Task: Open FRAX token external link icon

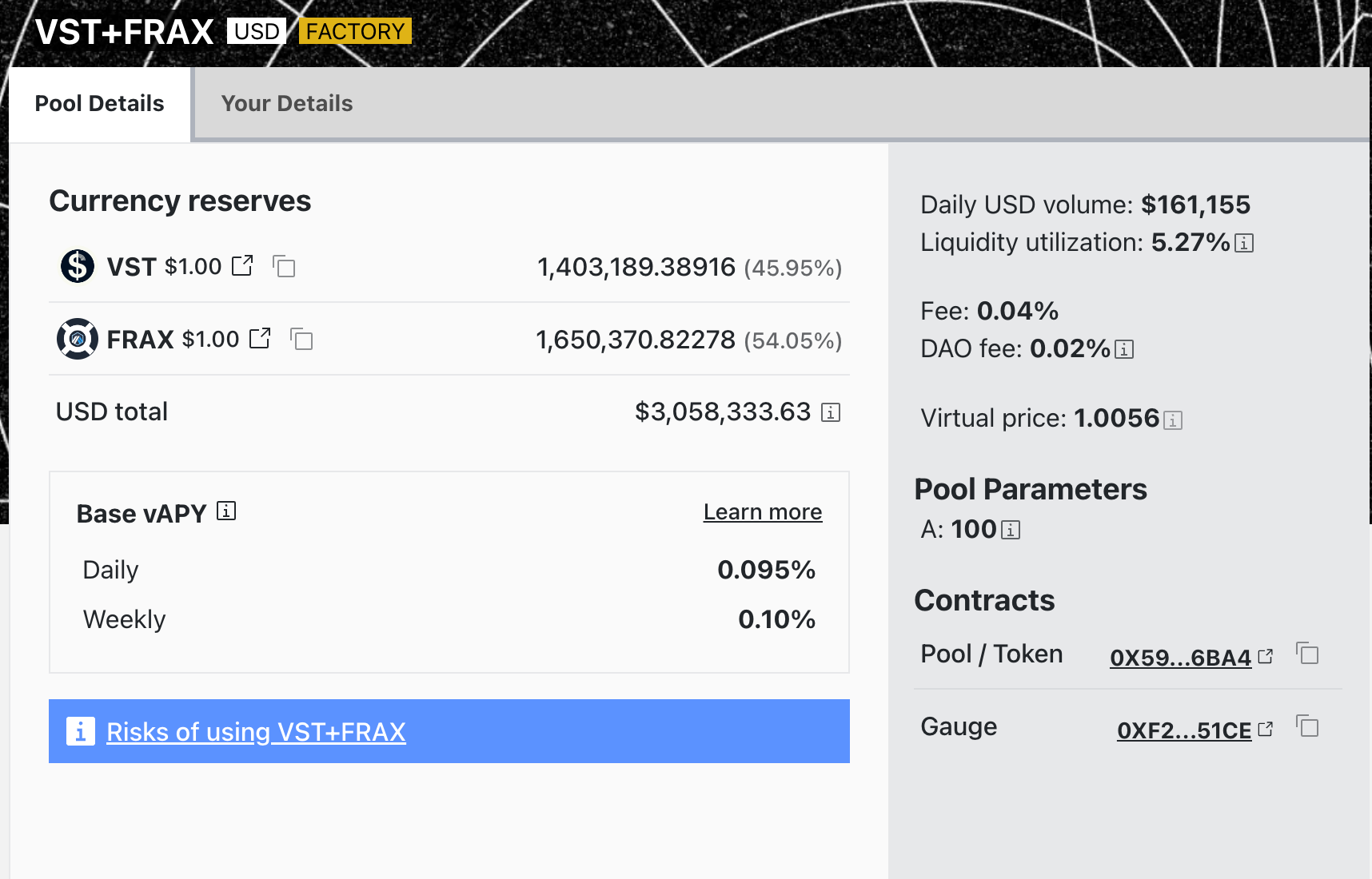Action: pos(260,338)
